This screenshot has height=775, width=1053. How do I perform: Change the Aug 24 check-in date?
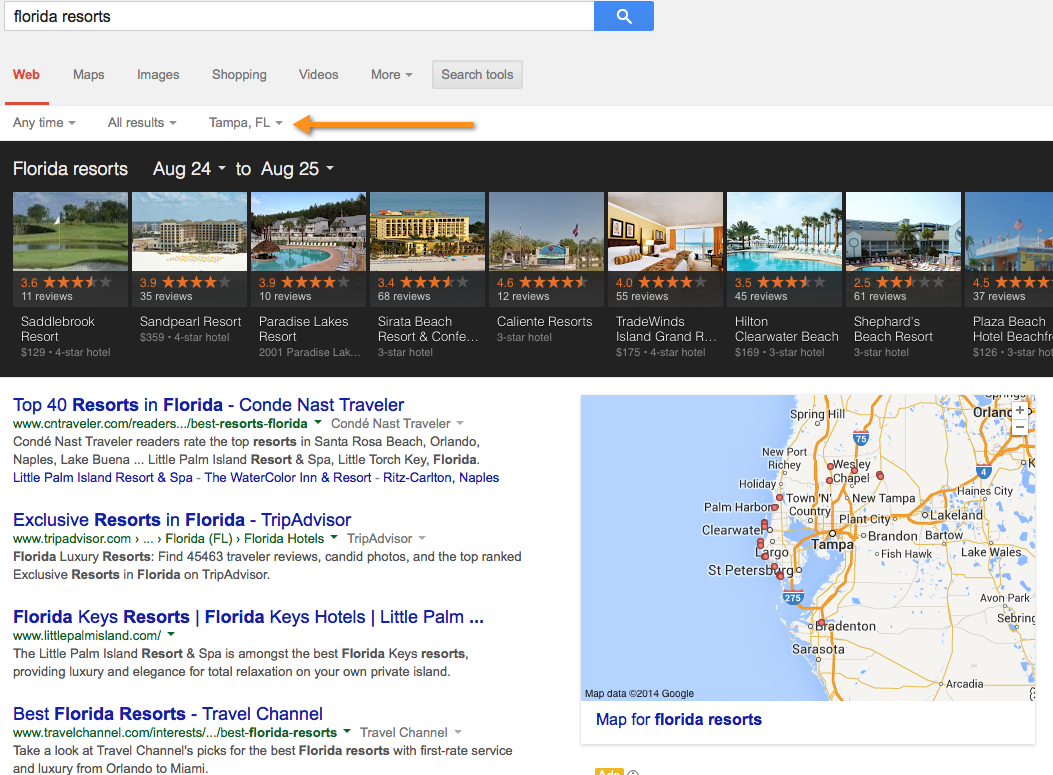coord(189,169)
